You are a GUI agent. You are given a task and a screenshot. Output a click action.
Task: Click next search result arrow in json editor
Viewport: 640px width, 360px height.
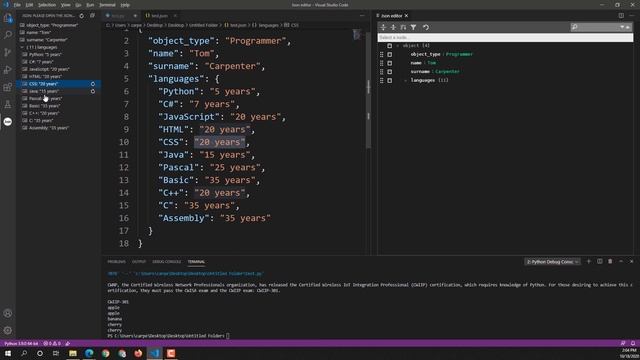(x=622, y=27)
